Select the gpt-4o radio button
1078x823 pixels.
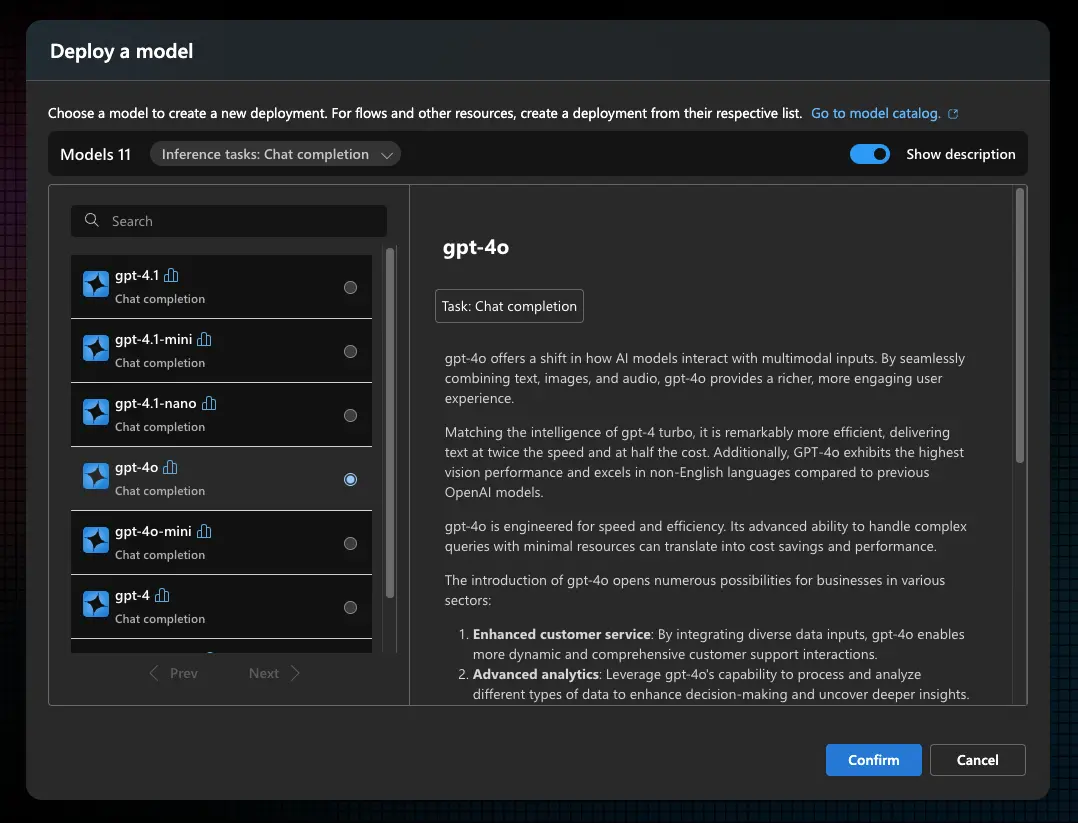tap(350, 479)
